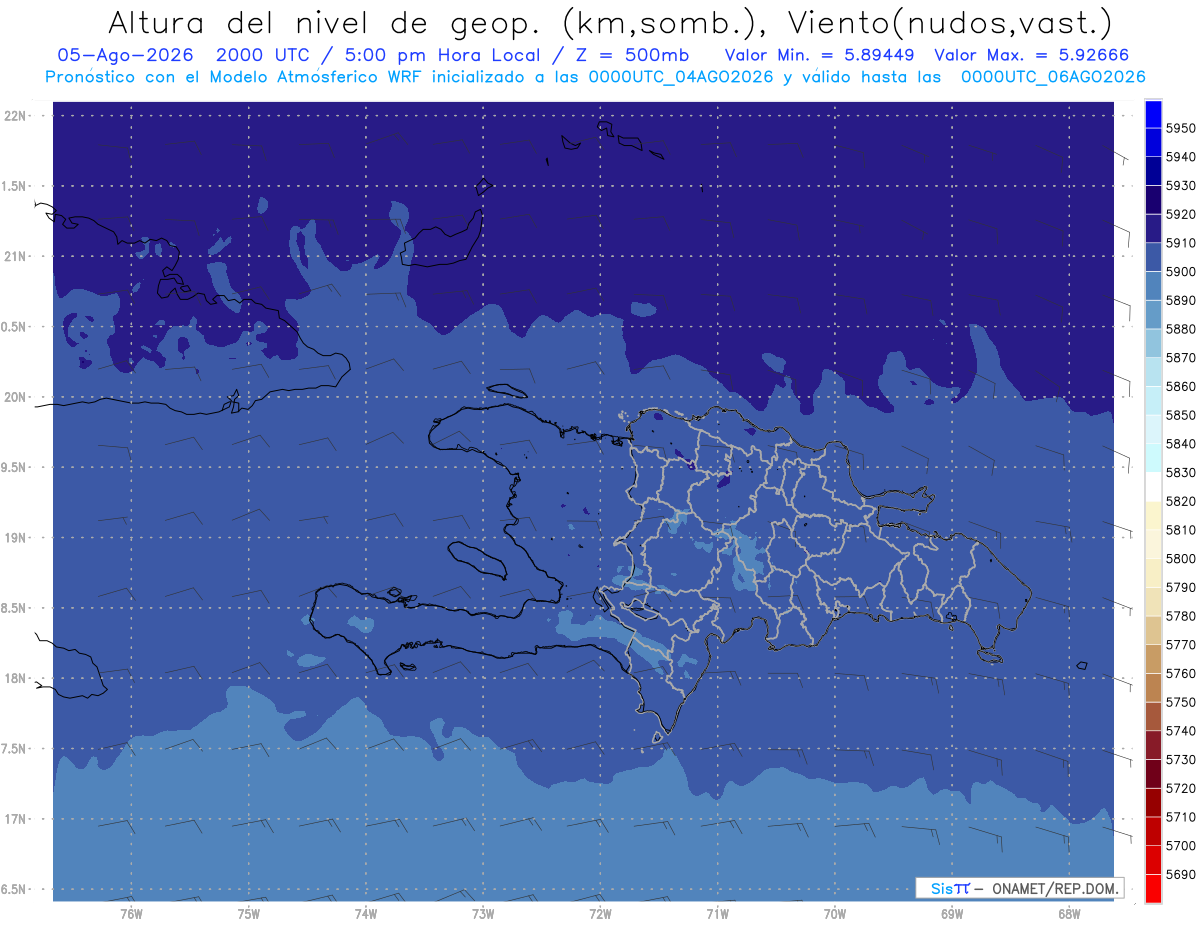Click the 'Z = 500mb' level label
Image resolution: width=1200 pixels, height=927 pixels.
(x=630, y=55)
